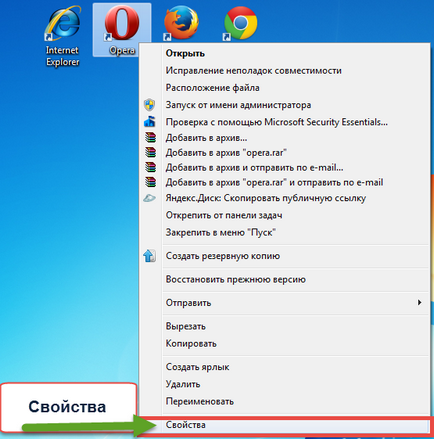Screen dimensions: 434x439
Task: Choose Добавить в архив... entry
Action: (x=206, y=138)
